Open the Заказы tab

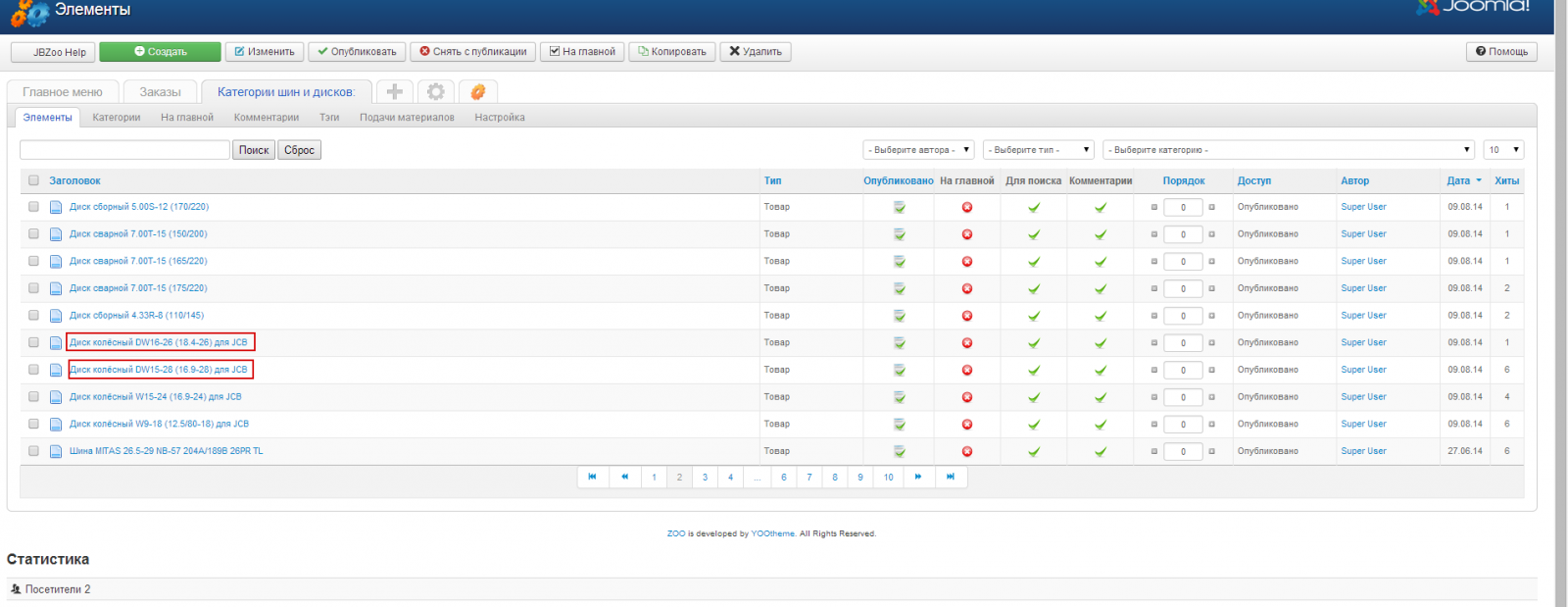coord(160,92)
